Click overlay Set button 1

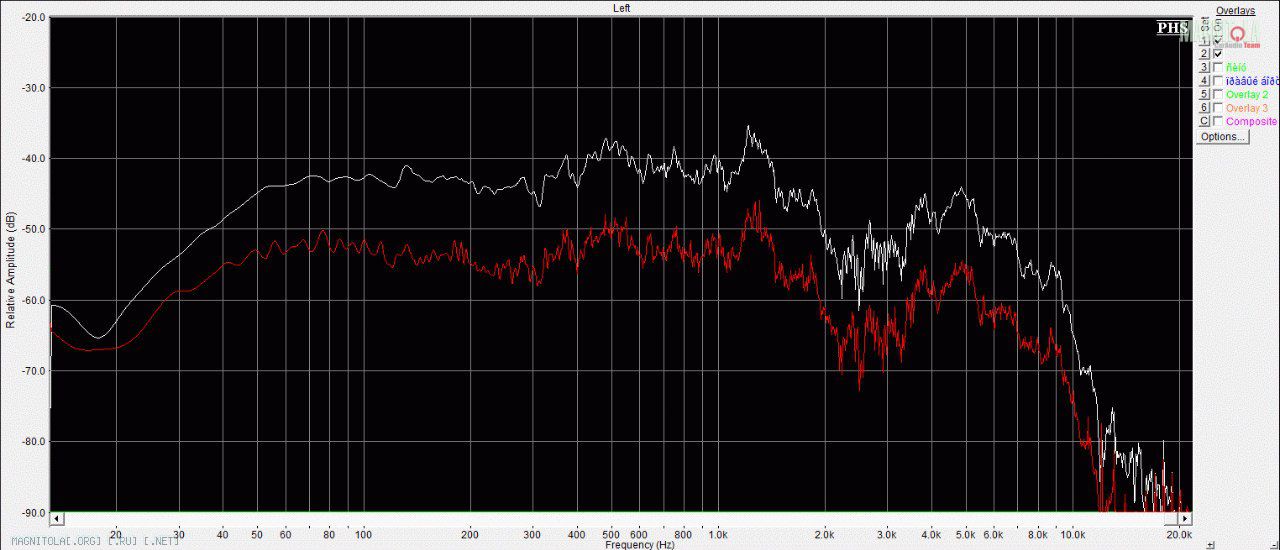[x=1204, y=41]
